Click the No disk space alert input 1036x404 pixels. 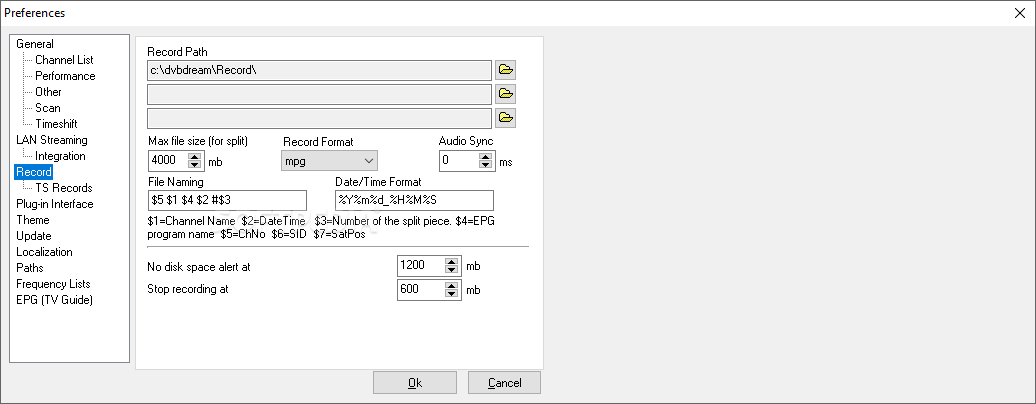point(422,266)
